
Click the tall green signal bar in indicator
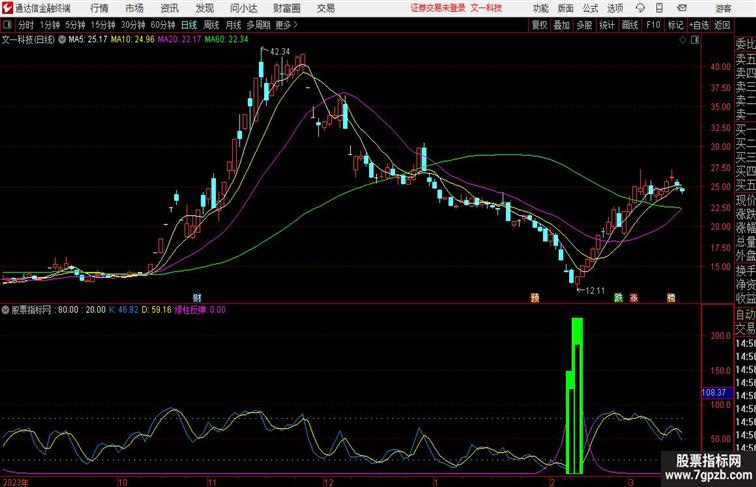577,395
